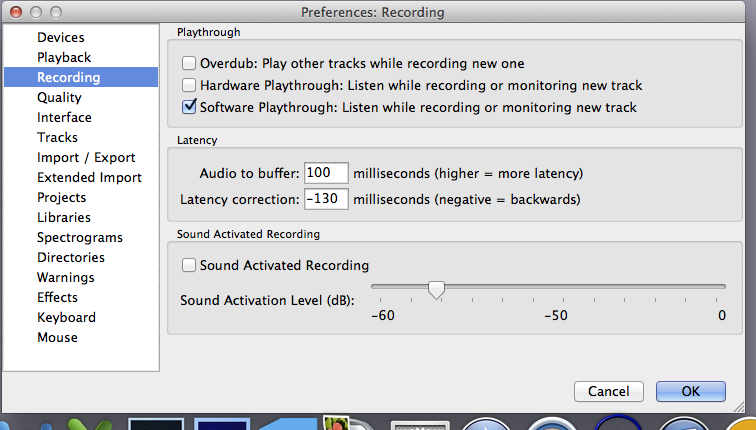Click the 'Sound Activation Level (dB):' label

[x=267, y=300]
